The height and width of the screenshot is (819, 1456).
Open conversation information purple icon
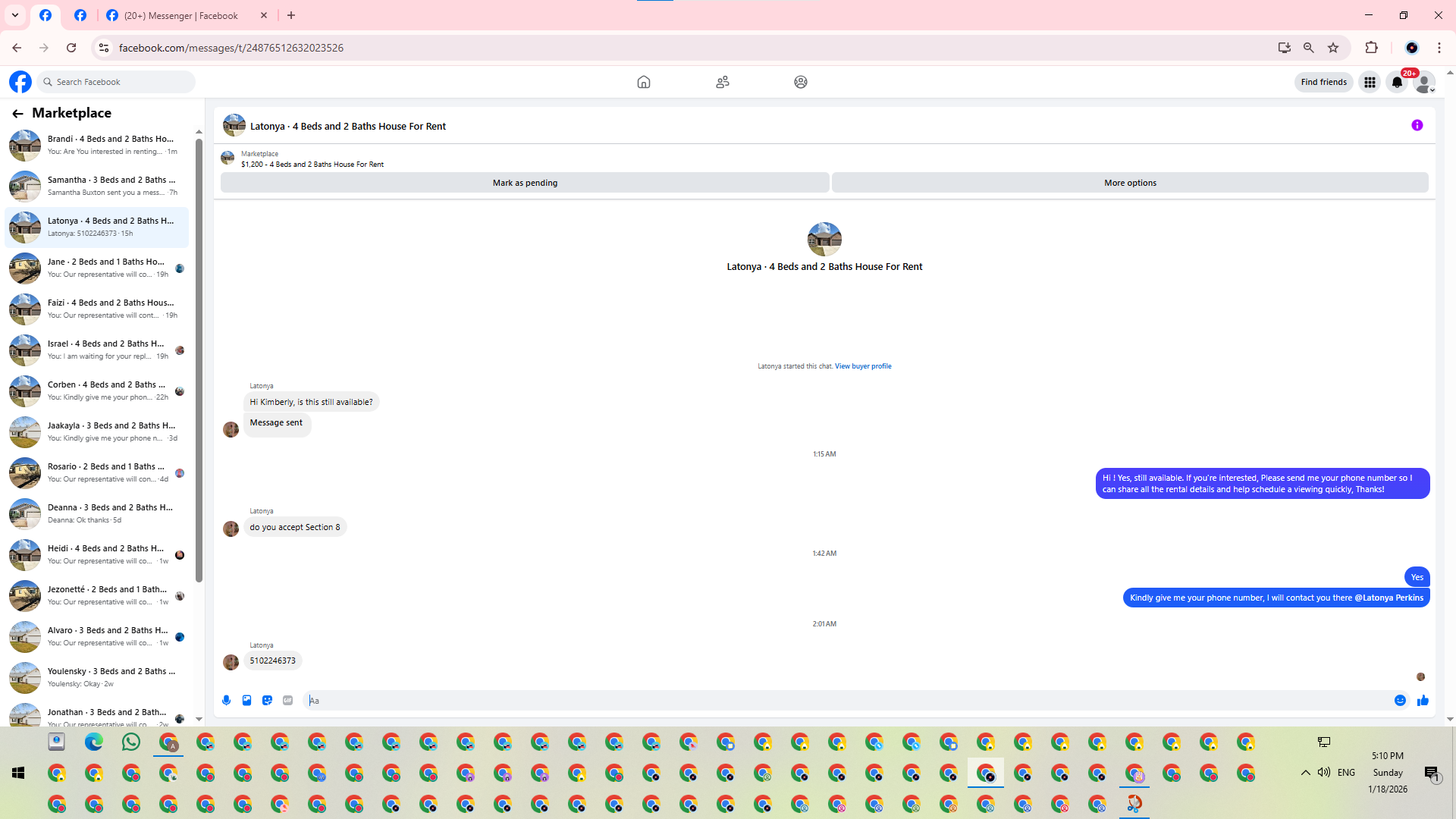click(x=1417, y=126)
